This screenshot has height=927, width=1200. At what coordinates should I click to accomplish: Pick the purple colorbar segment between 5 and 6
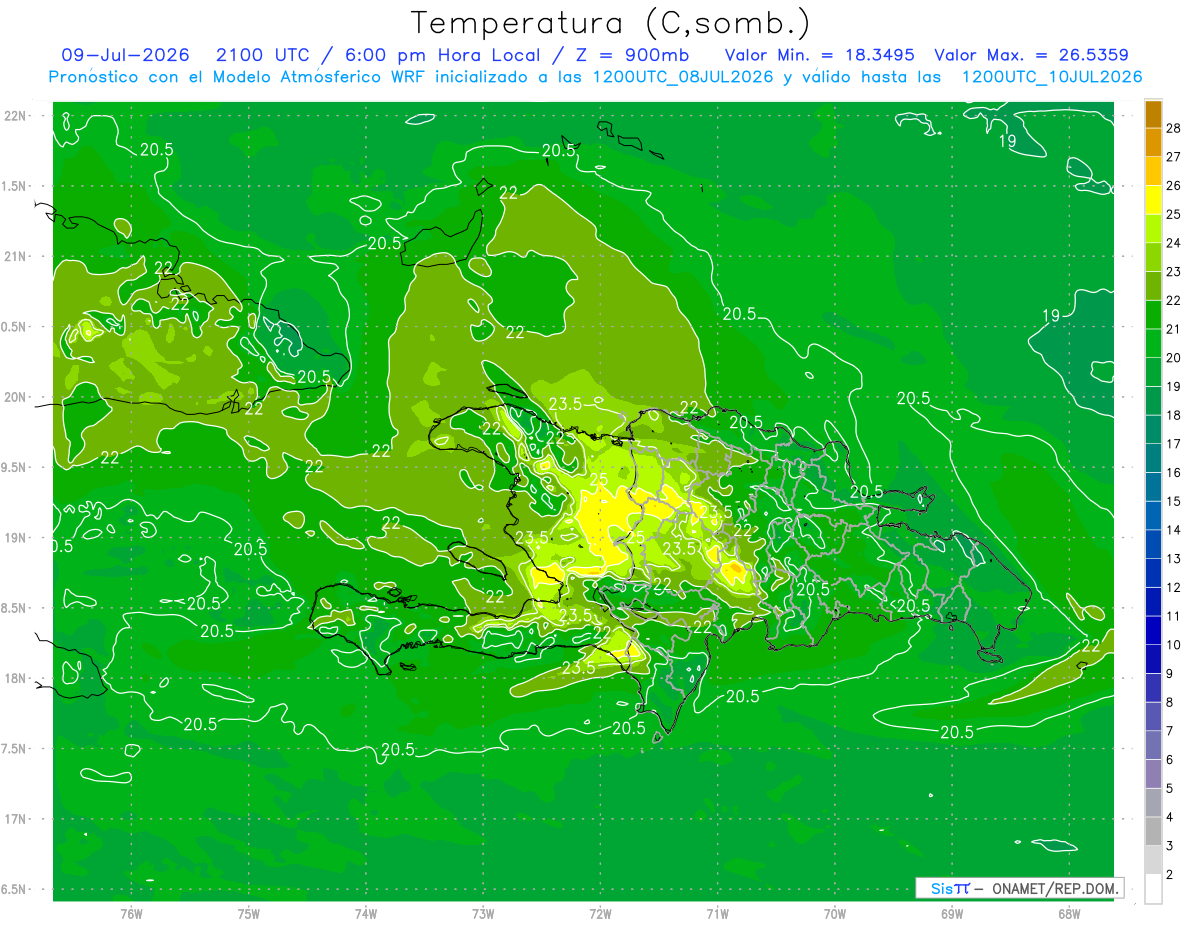1153,774
